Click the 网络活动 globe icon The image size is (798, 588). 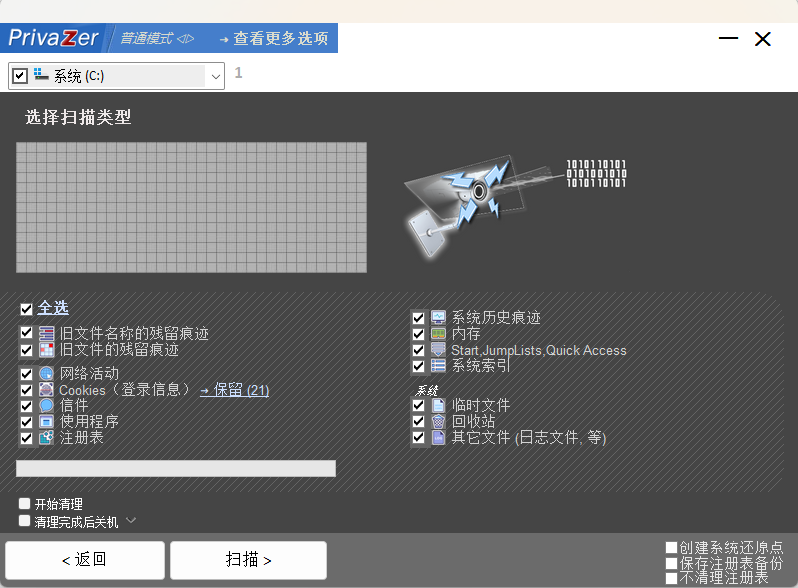(46, 373)
